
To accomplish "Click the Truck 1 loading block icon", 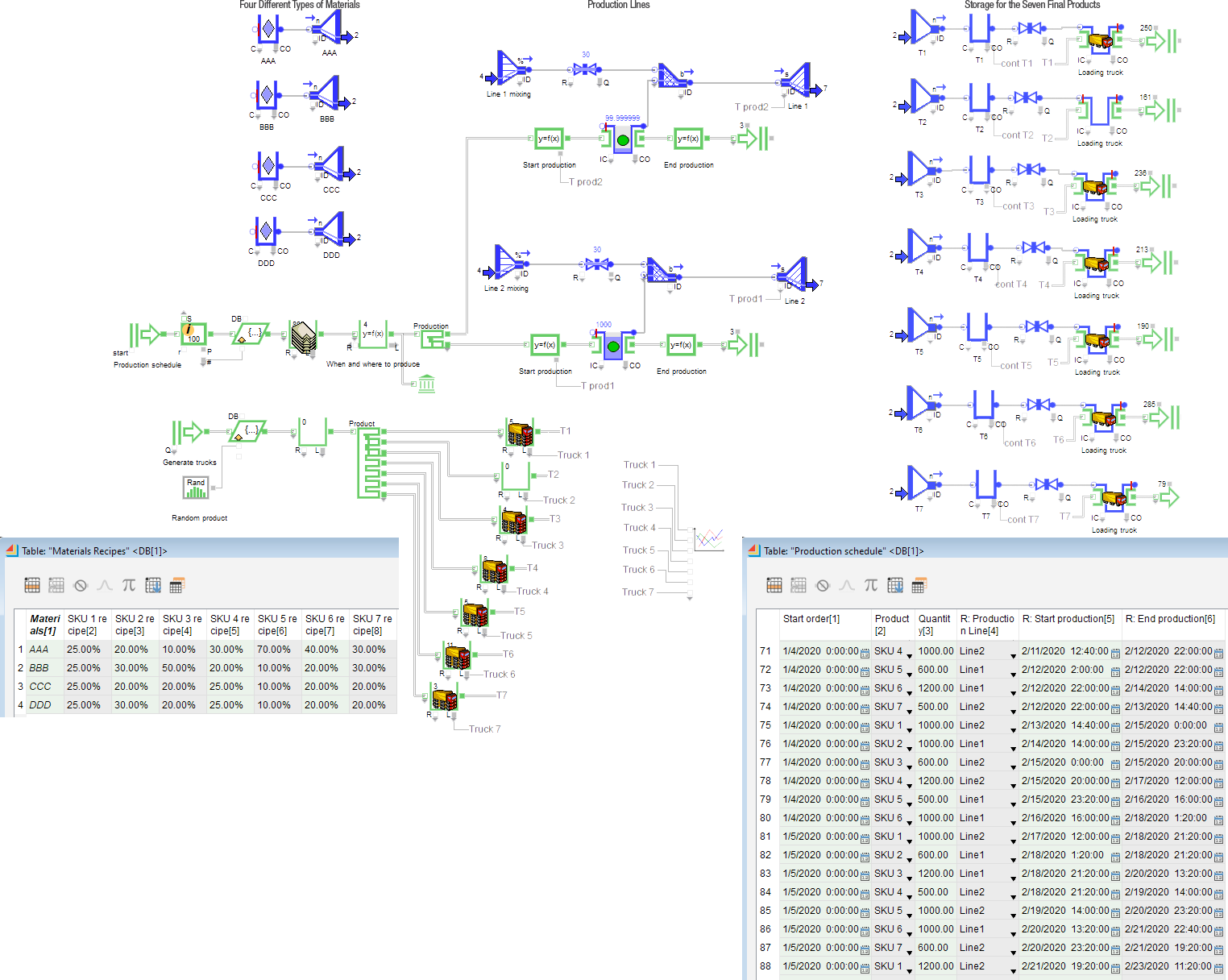I will pos(520,434).
